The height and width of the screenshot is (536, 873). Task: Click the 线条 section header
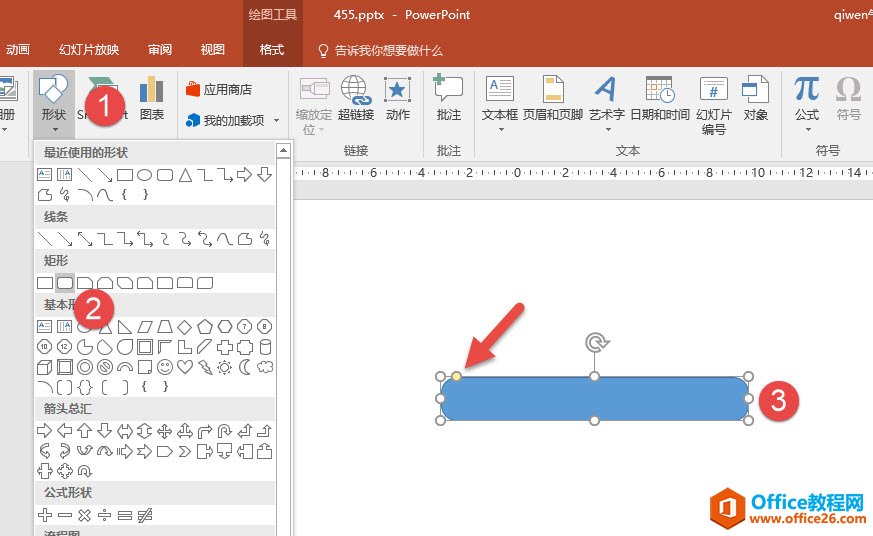tap(155, 217)
